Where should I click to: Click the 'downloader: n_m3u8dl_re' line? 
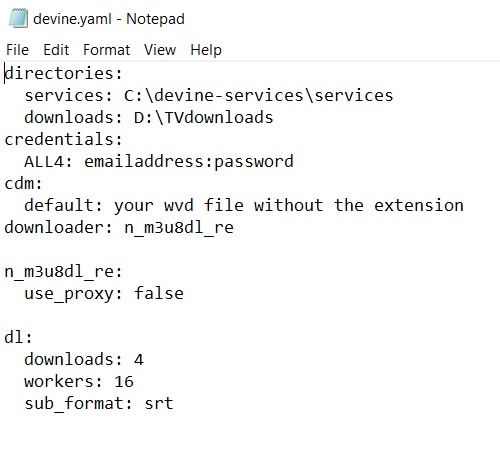point(119,228)
